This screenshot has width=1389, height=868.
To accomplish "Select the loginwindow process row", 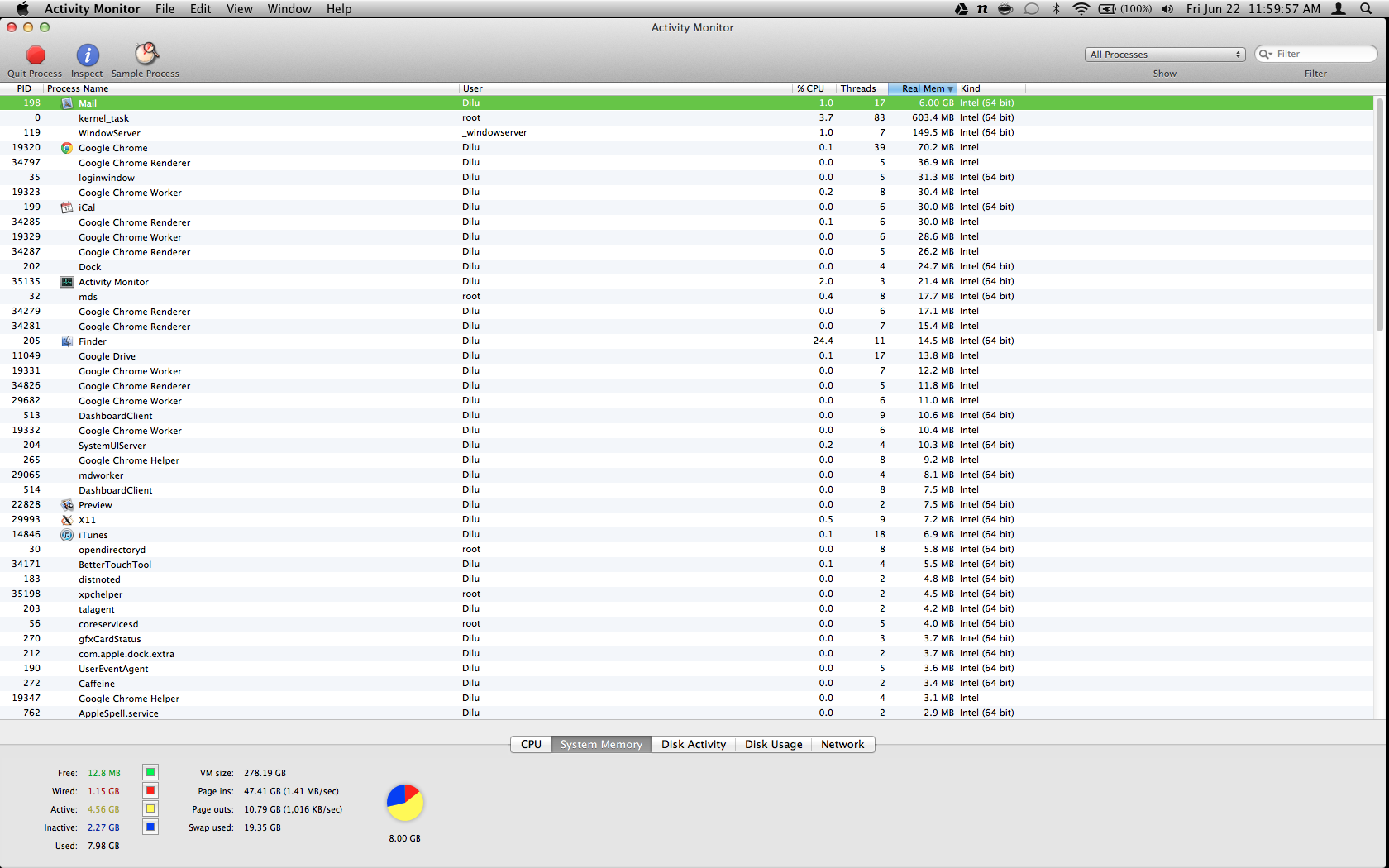I will point(687,178).
